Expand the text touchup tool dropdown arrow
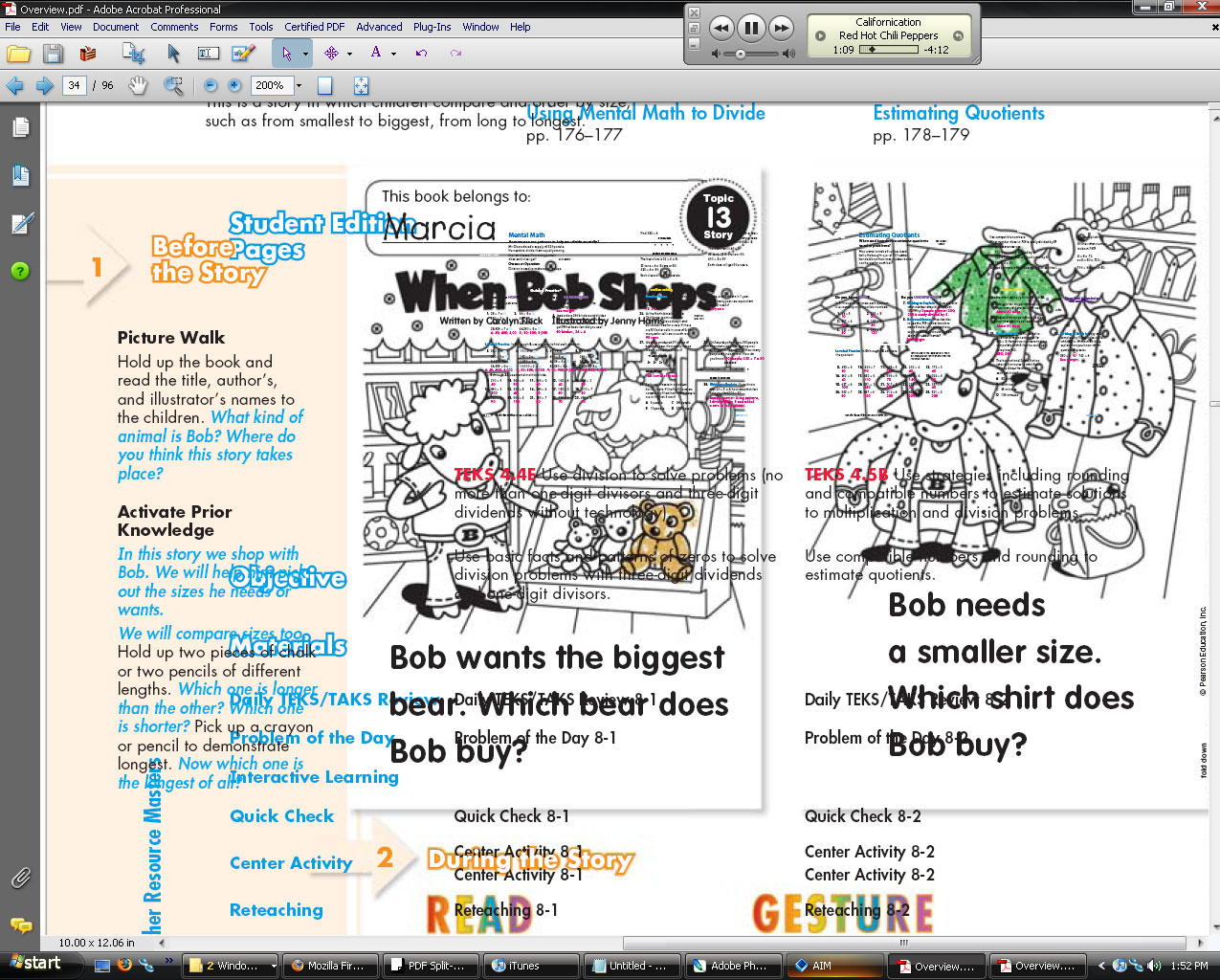 pyautogui.click(x=393, y=54)
